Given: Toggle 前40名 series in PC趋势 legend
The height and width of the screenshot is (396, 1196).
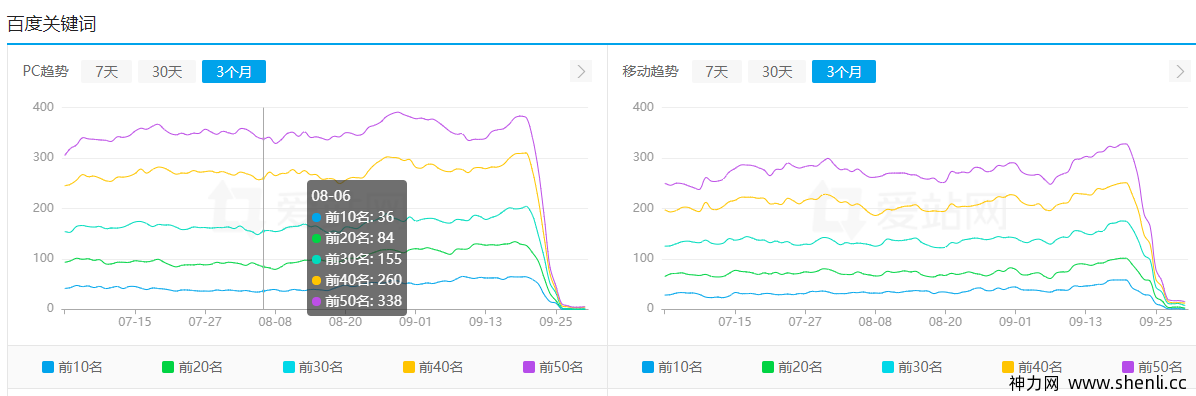Looking at the screenshot, I should click(x=432, y=367).
